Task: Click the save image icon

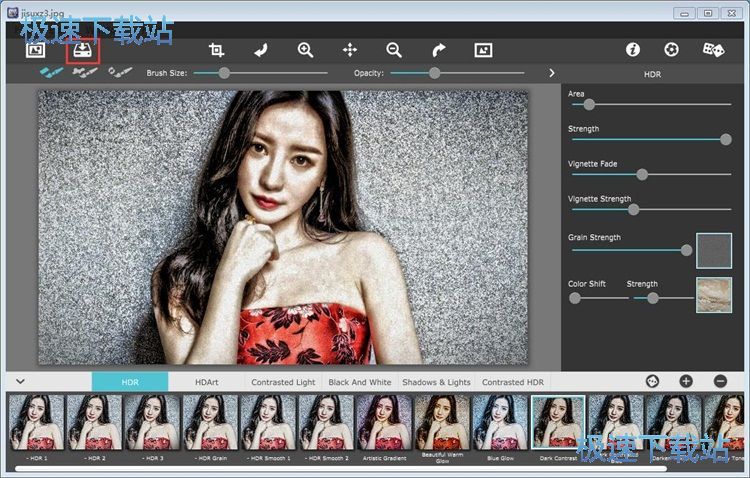Action: [x=81, y=49]
